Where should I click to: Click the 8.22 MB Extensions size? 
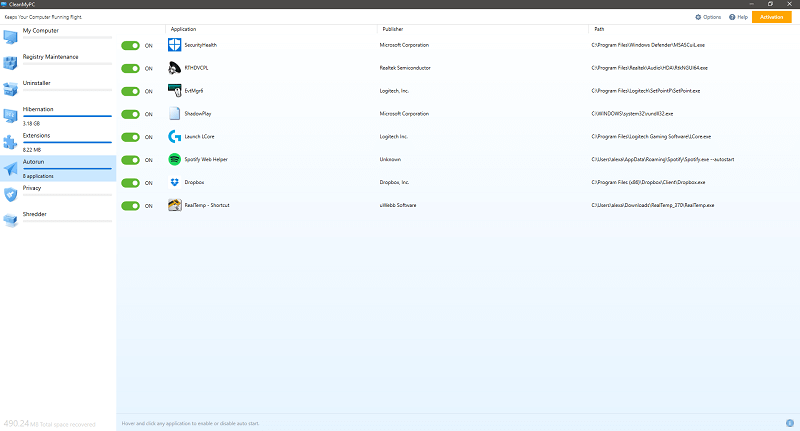pos(32,149)
